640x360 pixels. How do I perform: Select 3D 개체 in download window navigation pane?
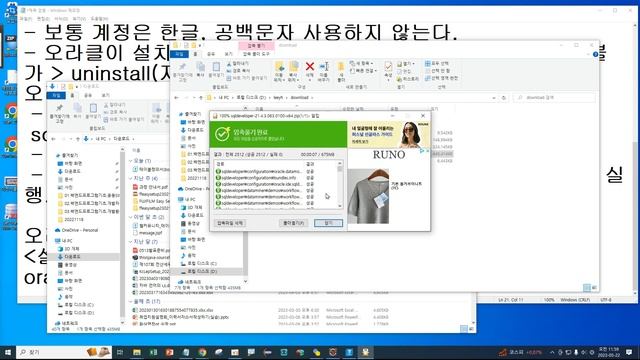[195, 207]
